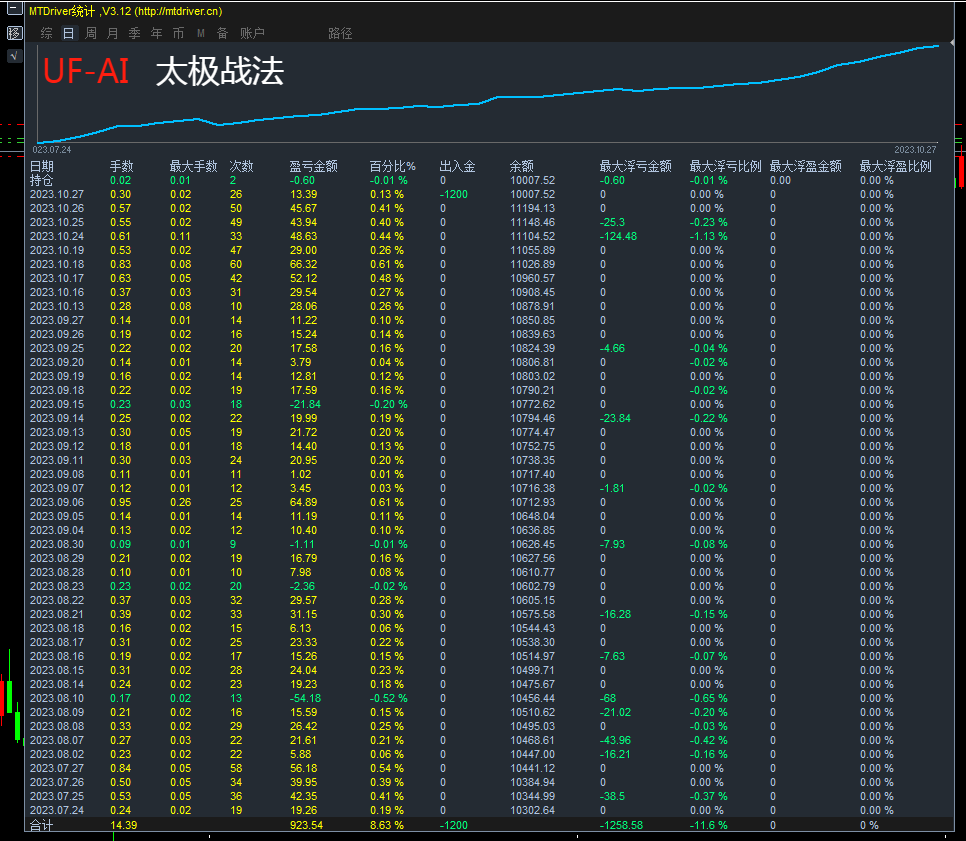Image resolution: width=966 pixels, height=841 pixels.
Task: Switch to the 月 monthly statistics icon
Action: (111, 33)
